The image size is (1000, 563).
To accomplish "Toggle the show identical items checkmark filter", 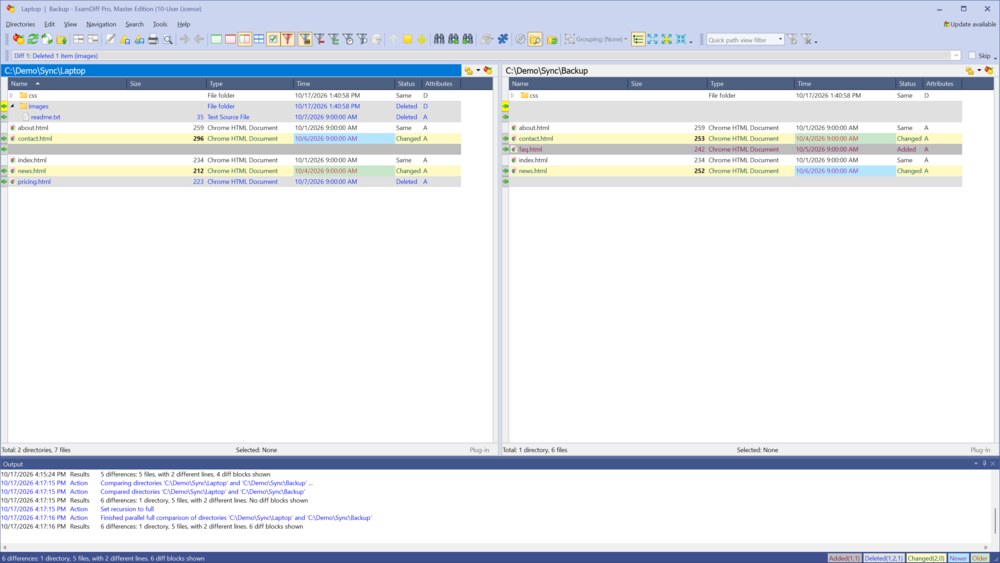I will pos(273,40).
